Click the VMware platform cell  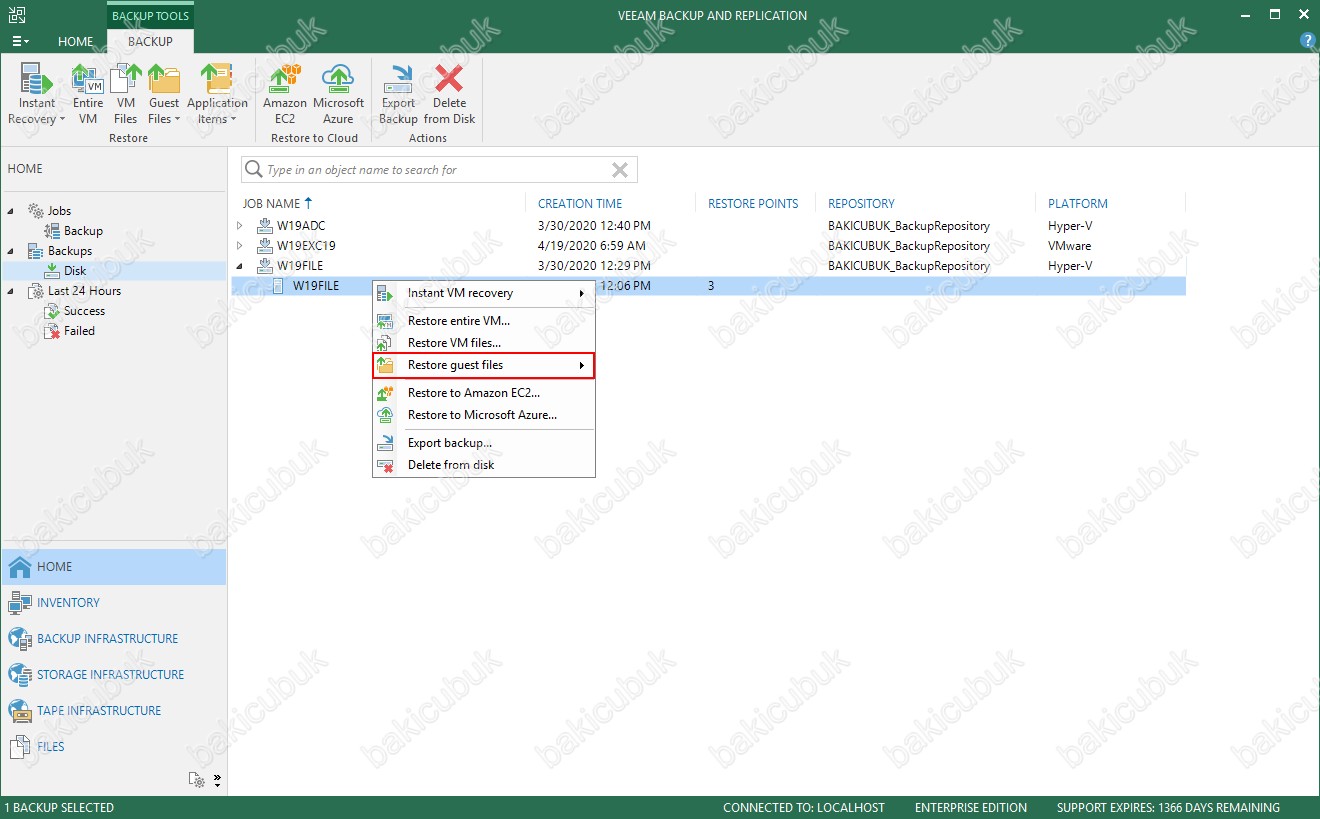[1069, 246]
